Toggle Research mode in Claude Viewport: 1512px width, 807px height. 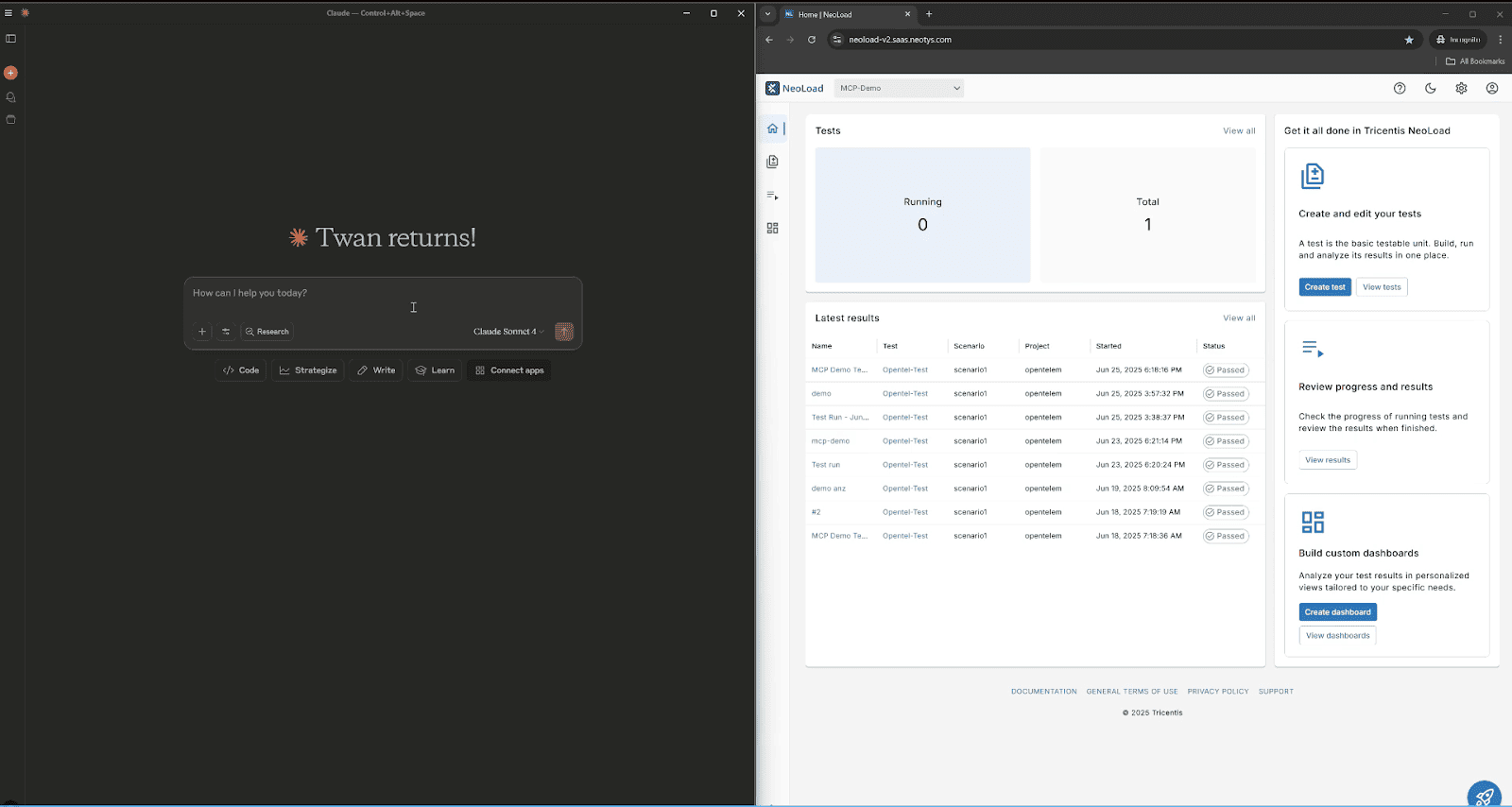(x=267, y=332)
